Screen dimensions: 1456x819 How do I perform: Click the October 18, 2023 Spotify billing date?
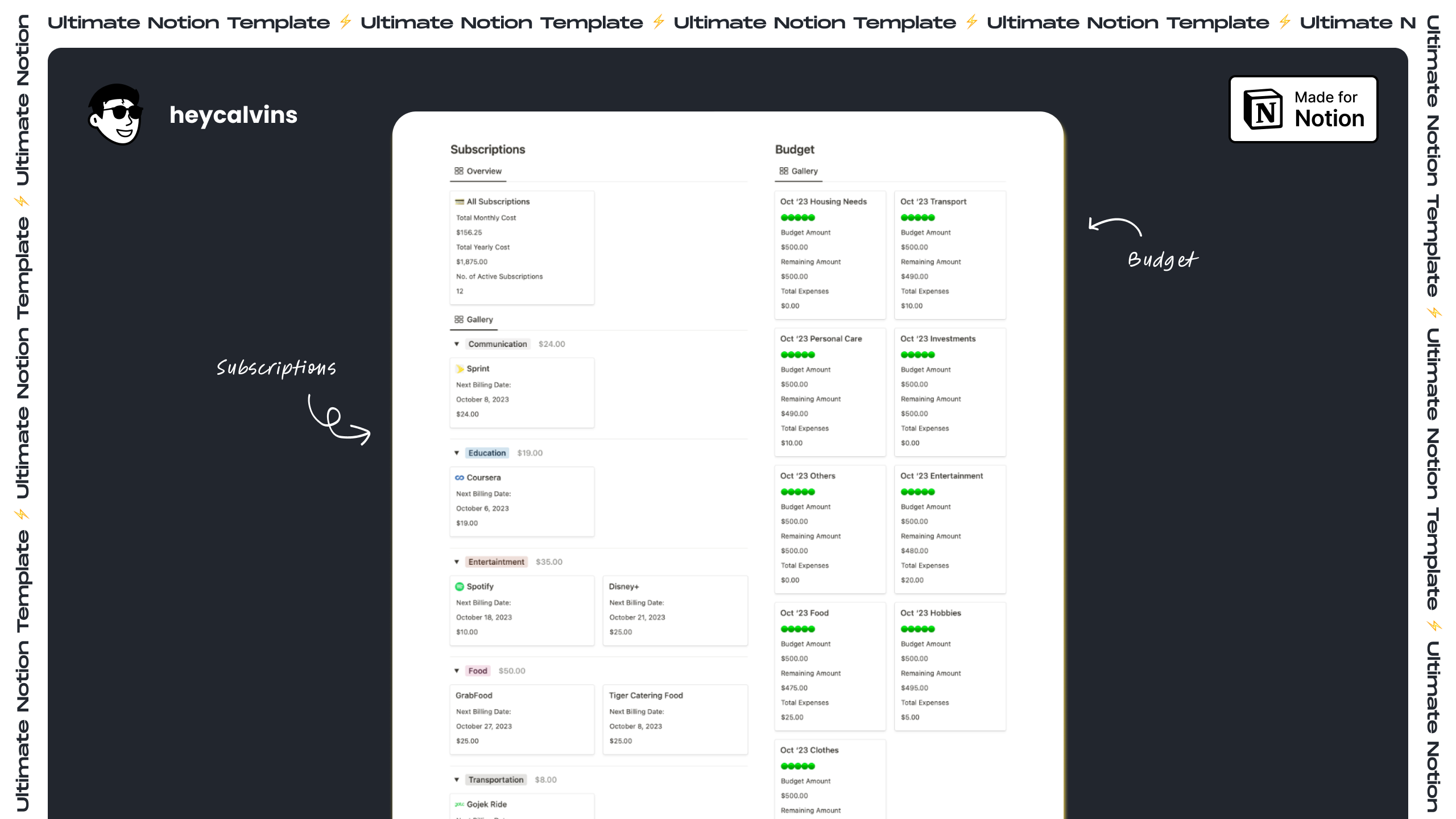pyautogui.click(x=484, y=618)
